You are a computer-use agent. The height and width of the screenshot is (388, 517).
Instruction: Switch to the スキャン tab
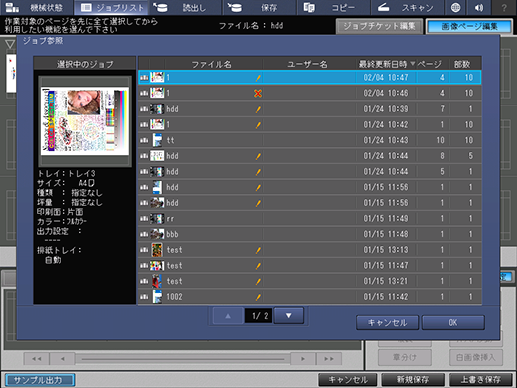click(407, 7)
